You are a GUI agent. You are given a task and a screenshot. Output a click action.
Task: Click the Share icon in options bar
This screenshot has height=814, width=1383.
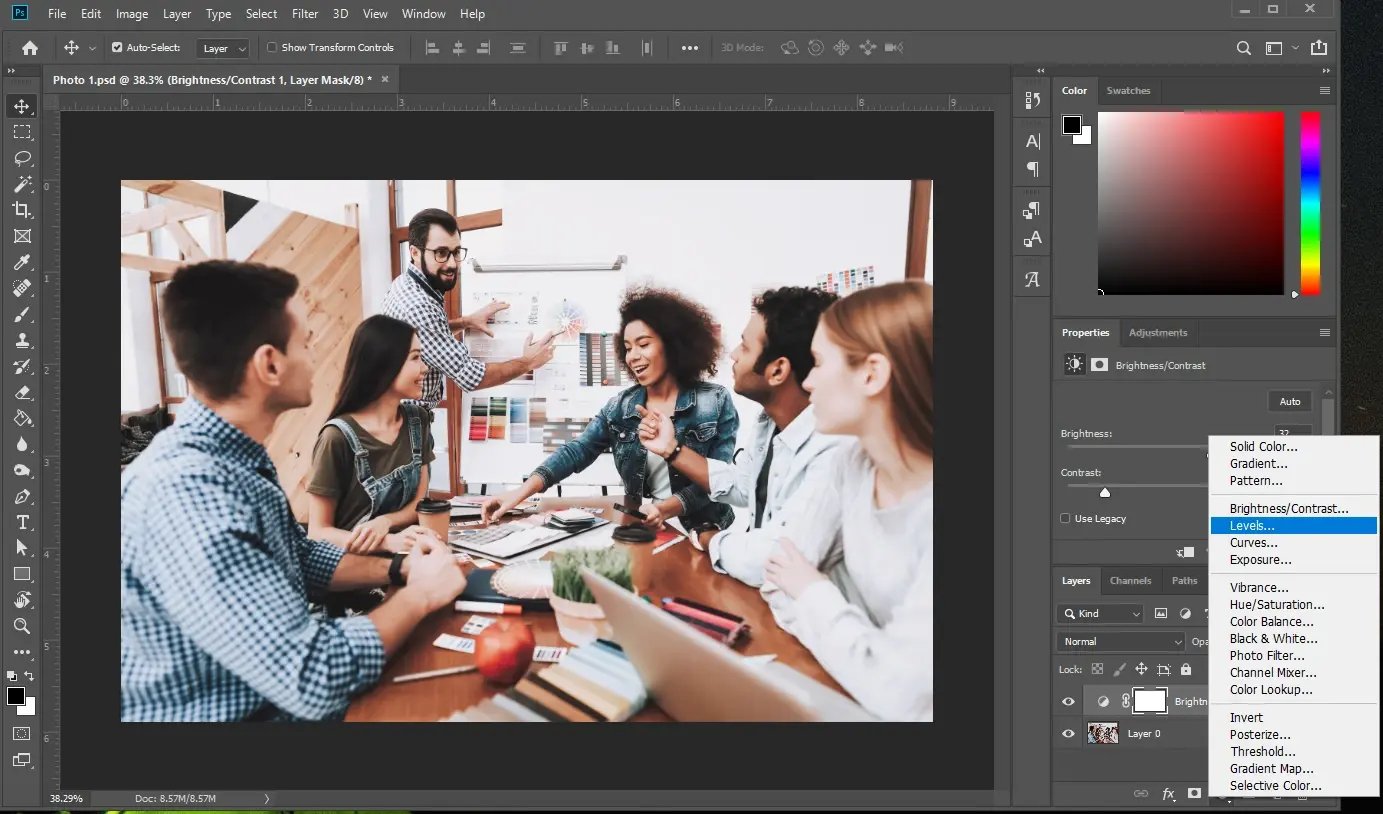1319,47
